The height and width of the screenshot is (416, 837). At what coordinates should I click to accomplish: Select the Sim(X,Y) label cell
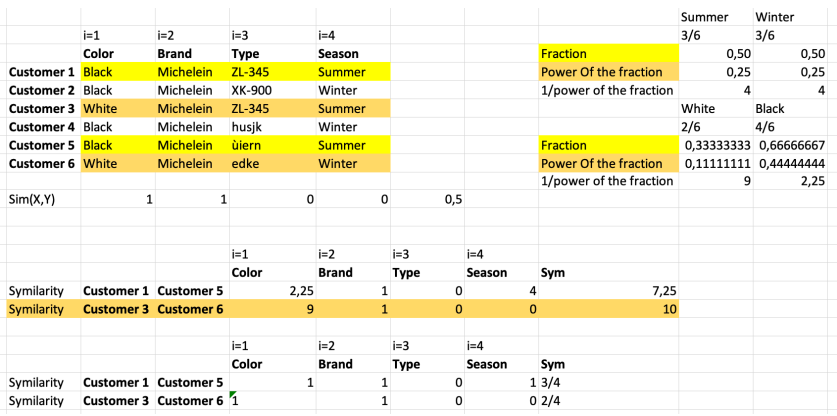[43, 200]
